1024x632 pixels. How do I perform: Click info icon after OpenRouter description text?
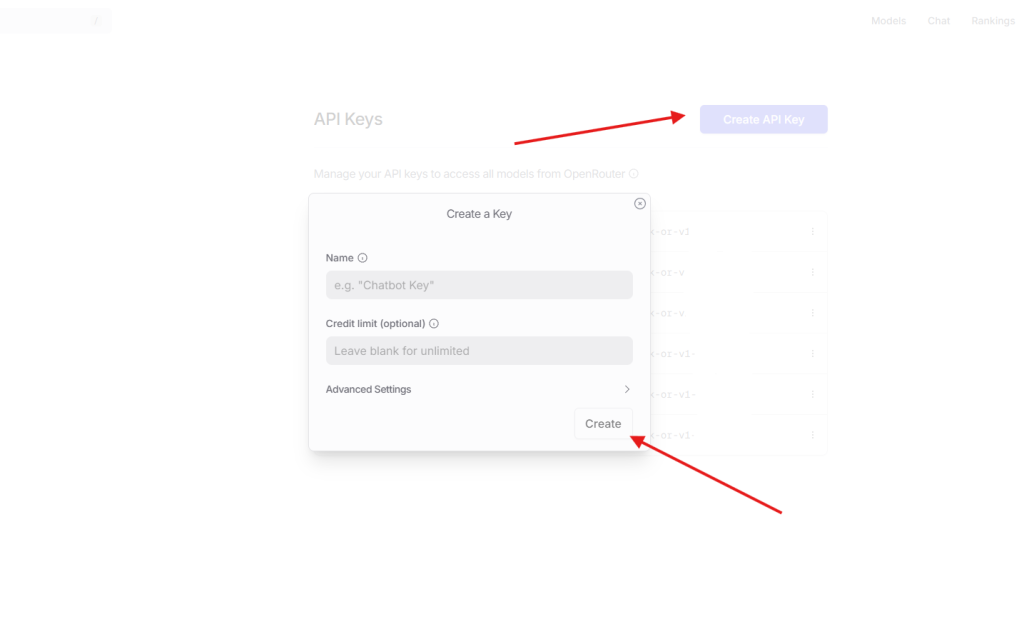pyautogui.click(x=633, y=174)
